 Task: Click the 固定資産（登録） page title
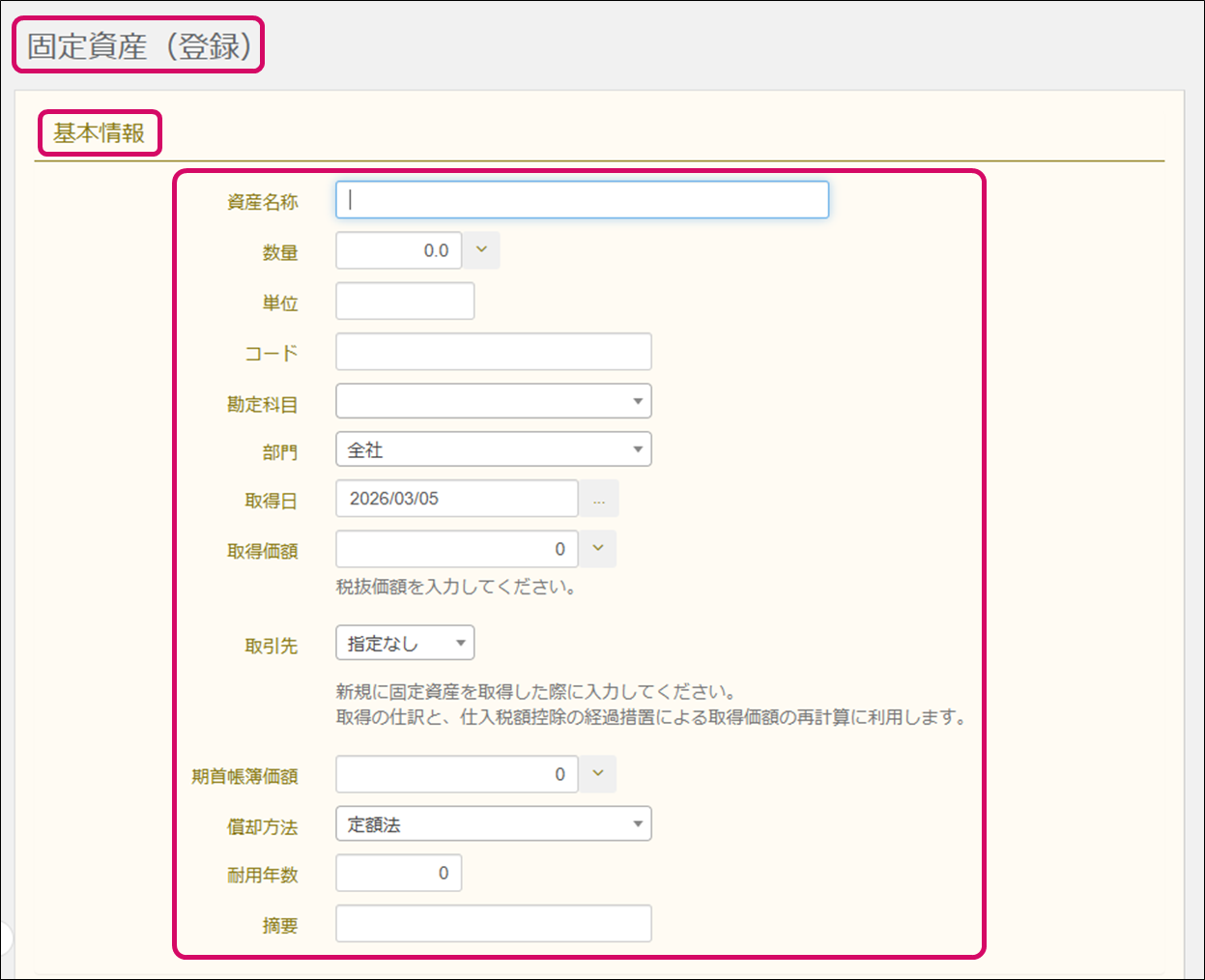pyautogui.click(x=139, y=45)
